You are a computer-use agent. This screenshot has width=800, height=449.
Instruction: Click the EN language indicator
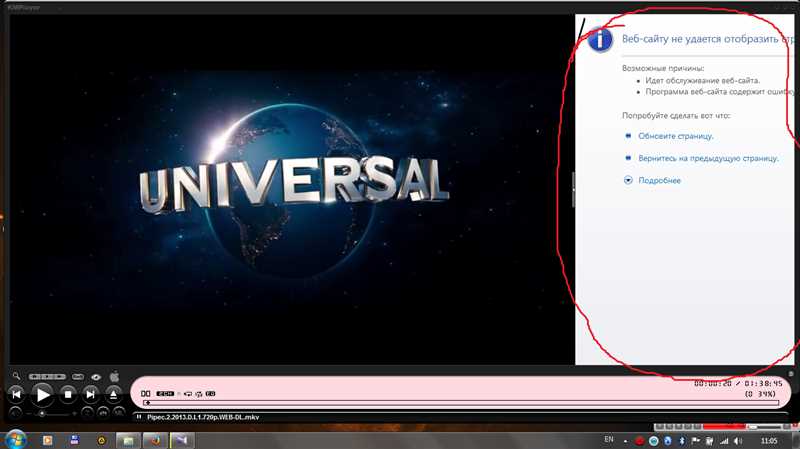(x=609, y=439)
